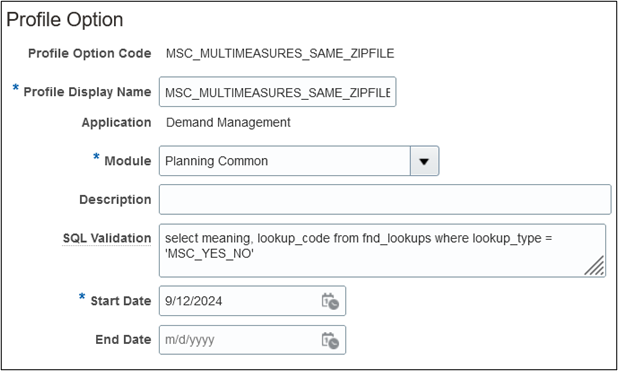The image size is (618, 371).
Task: Click the Start Date label
Action: click(x=121, y=301)
